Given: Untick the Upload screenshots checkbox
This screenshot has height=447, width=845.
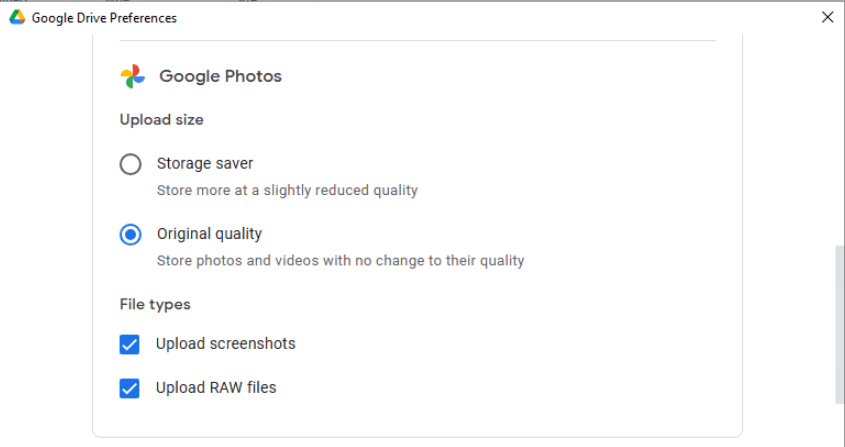Looking at the screenshot, I should pyautogui.click(x=129, y=344).
